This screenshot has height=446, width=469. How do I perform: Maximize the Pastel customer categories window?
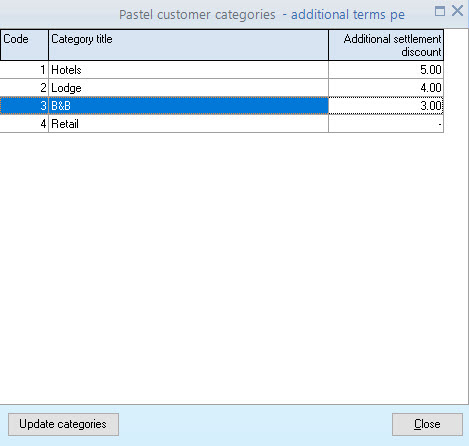[440, 11]
